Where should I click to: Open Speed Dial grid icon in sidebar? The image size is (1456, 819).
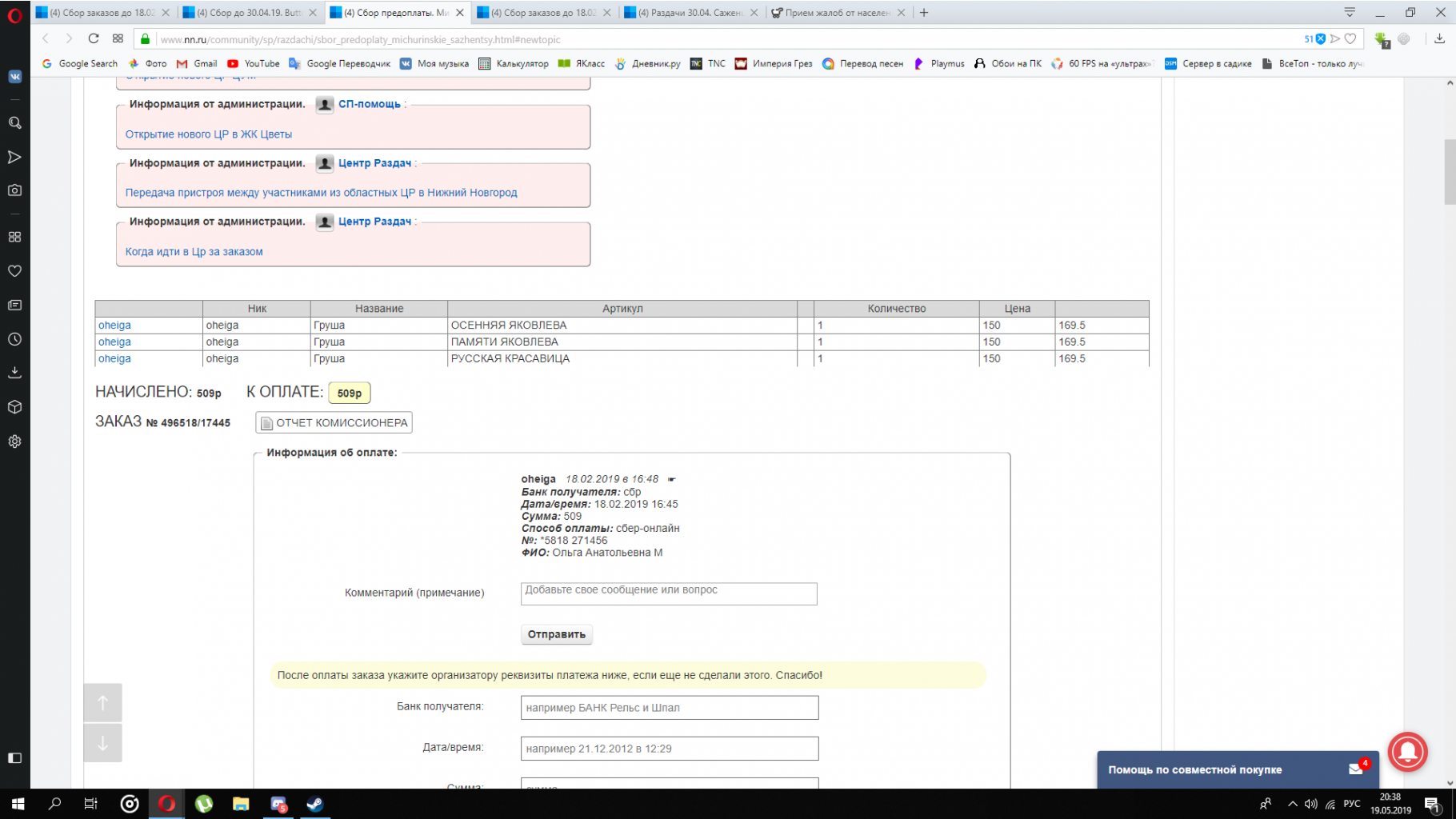(x=14, y=237)
